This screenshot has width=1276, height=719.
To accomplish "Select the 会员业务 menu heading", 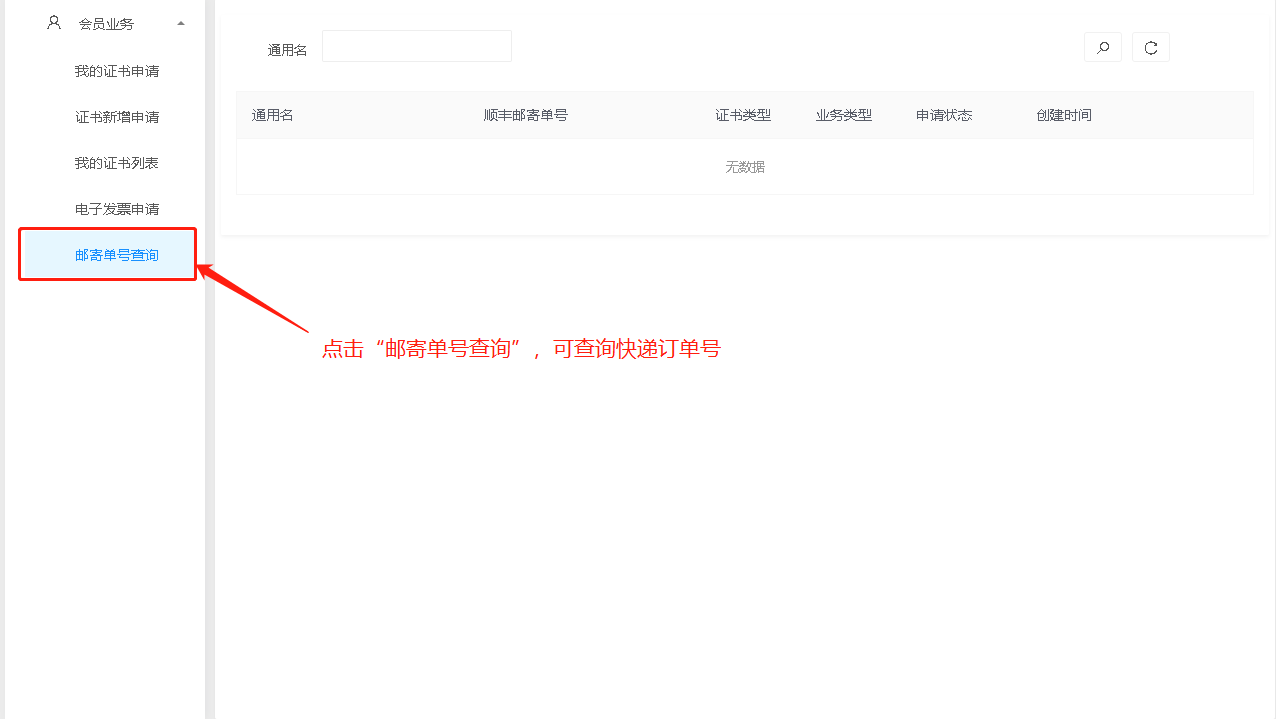I will (x=106, y=23).
